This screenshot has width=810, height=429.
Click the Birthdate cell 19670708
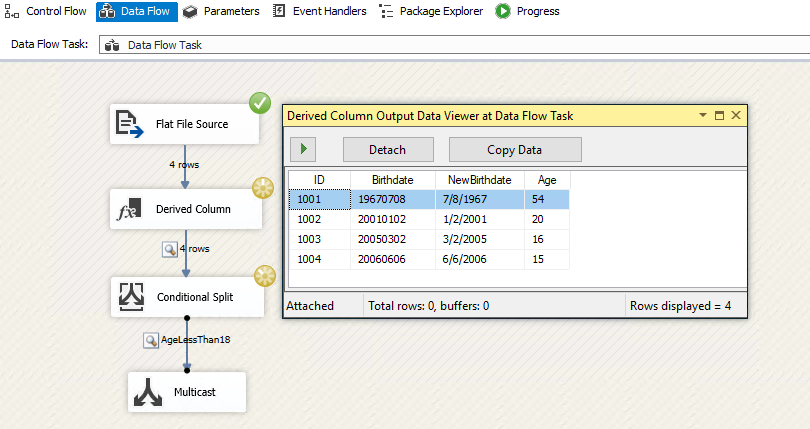coord(393,200)
